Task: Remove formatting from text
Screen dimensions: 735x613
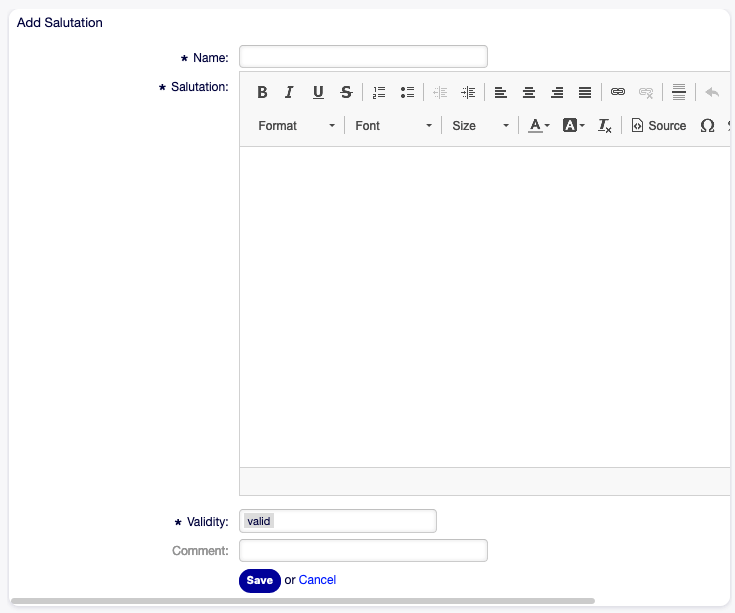Action: 604,126
